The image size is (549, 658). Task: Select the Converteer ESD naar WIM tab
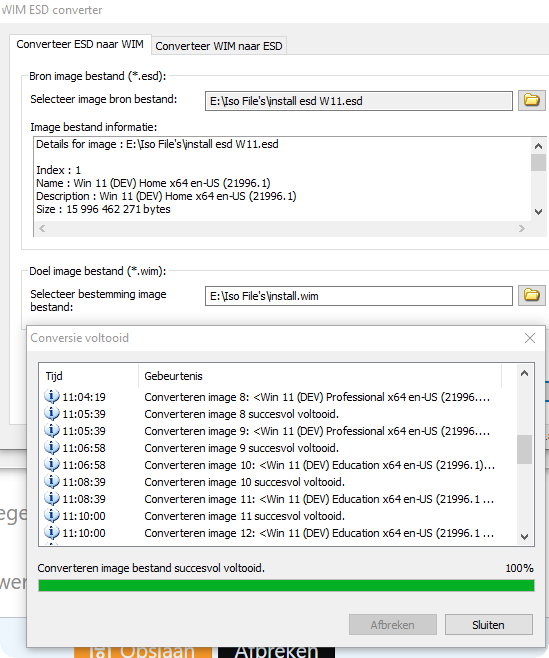click(x=80, y=44)
